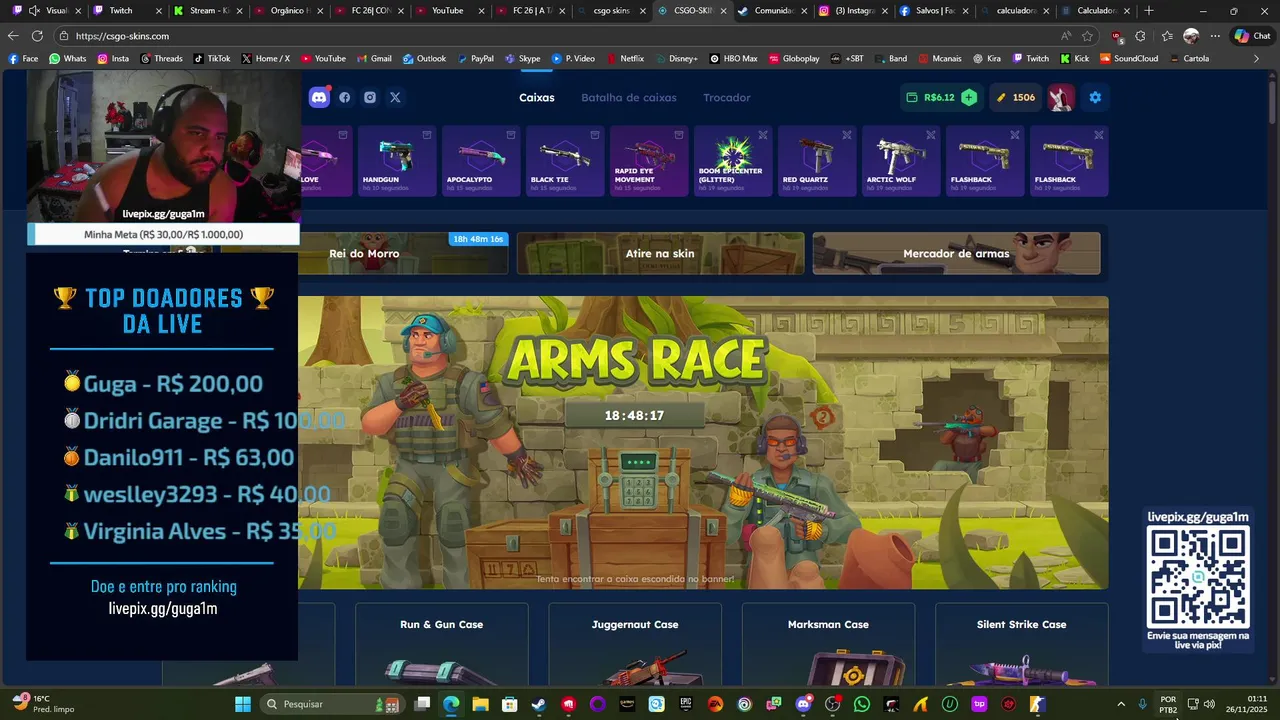Expand the bookmarks bar overflow chevron
This screenshot has width=1280, height=720.
[x=1257, y=59]
